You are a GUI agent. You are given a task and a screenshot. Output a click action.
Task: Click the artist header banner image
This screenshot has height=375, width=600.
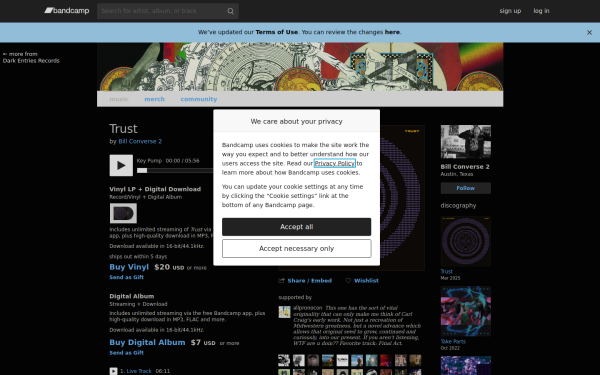pyautogui.click(x=300, y=67)
